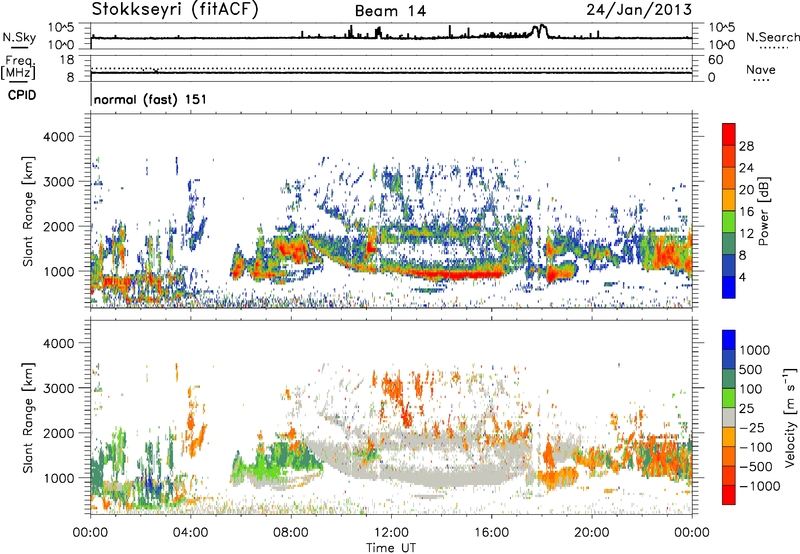
Task: Click the "-1000" value on Velocity scale
Action: (x=759, y=486)
